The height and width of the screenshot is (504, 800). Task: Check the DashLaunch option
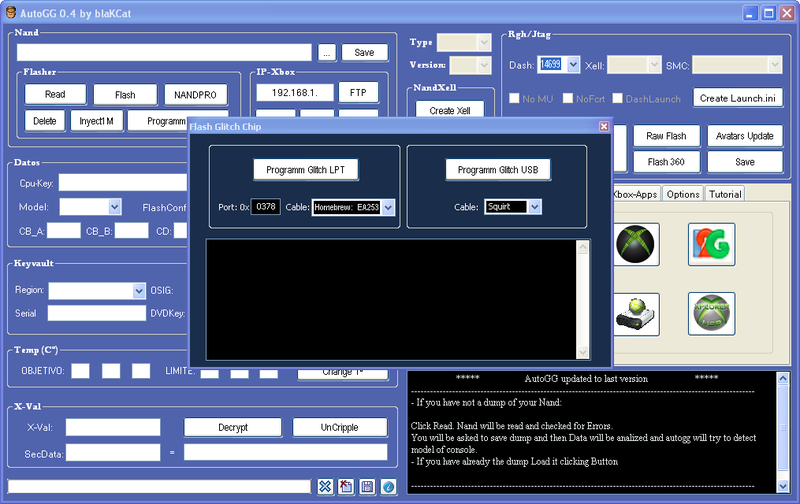click(617, 98)
